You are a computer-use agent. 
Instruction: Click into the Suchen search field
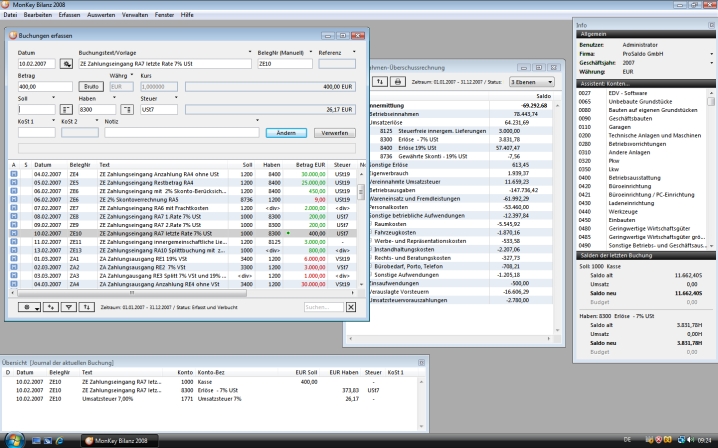(x=322, y=307)
